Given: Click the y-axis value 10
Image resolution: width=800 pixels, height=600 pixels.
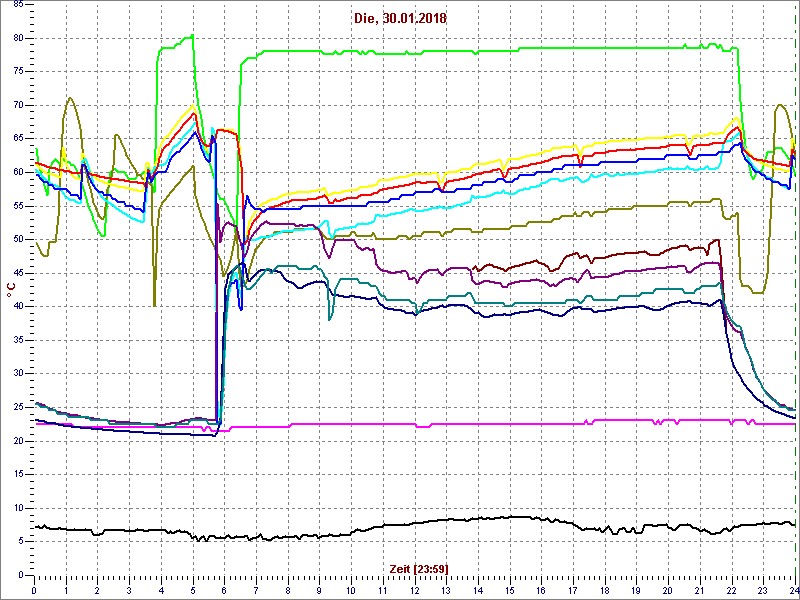Looking at the screenshot, I should tap(18, 508).
